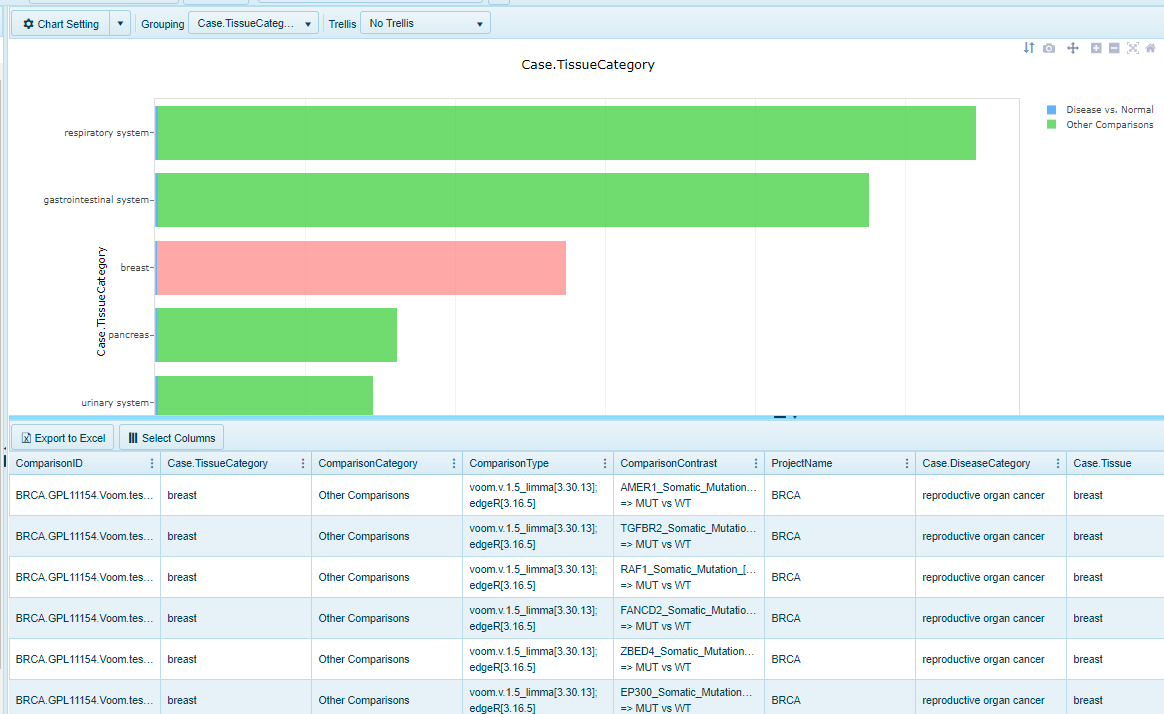
Task: Activate the pan tool icon
Action: click(x=1072, y=48)
